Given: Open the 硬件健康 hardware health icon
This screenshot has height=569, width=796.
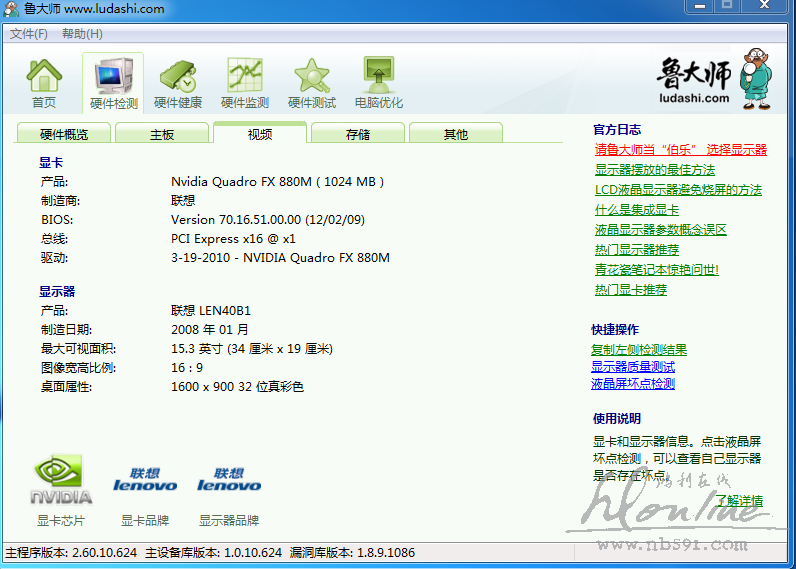Looking at the screenshot, I should [178, 76].
